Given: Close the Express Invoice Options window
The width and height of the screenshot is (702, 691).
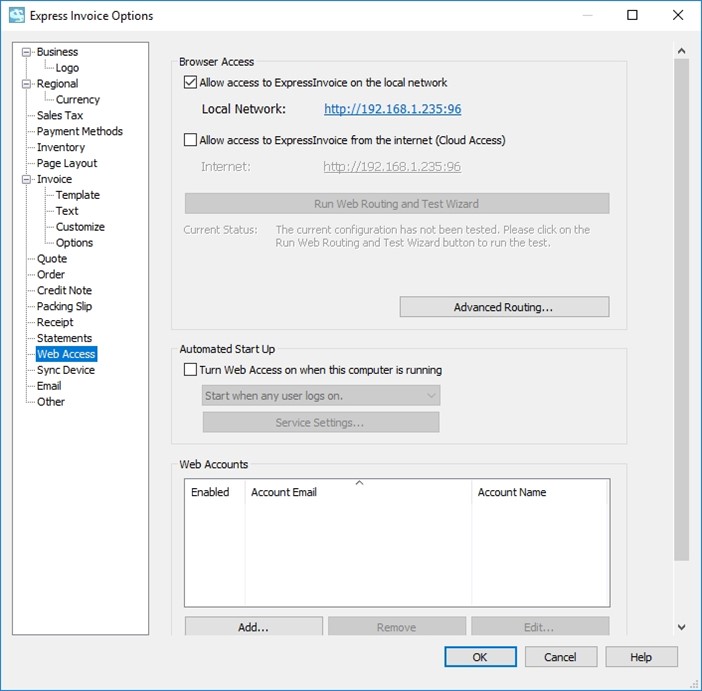Looking at the screenshot, I should (678, 15).
